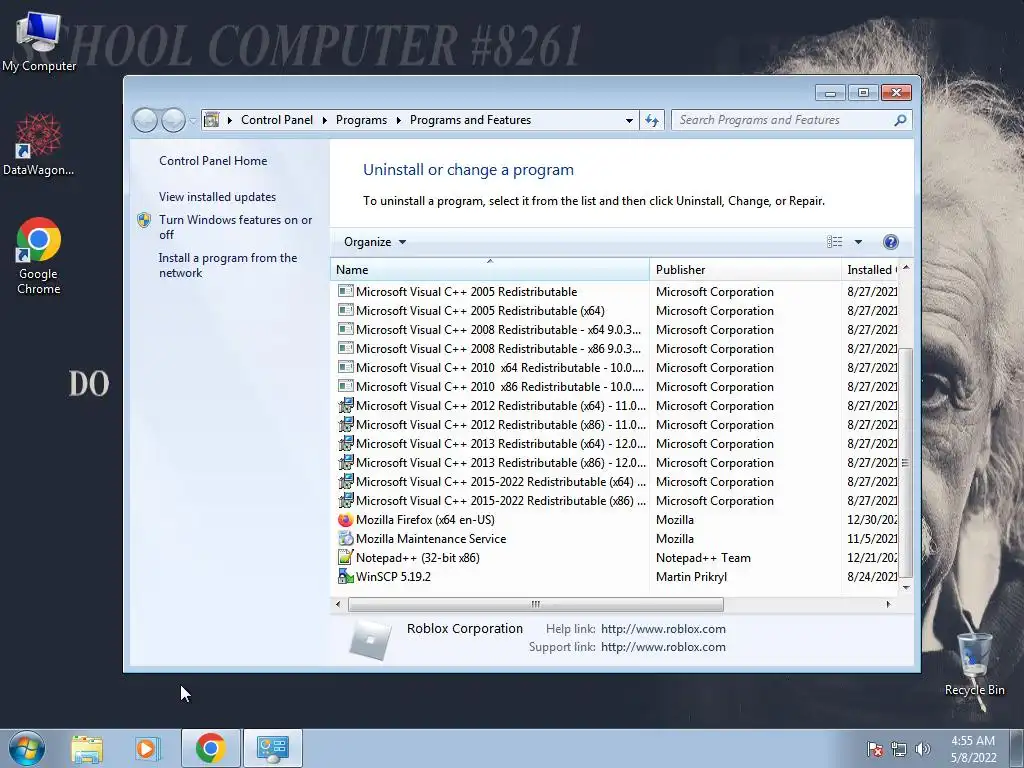Screen dimensions: 1024x768
Task: Click the taskbar clock showing 4:55 AM
Action: click(973, 749)
